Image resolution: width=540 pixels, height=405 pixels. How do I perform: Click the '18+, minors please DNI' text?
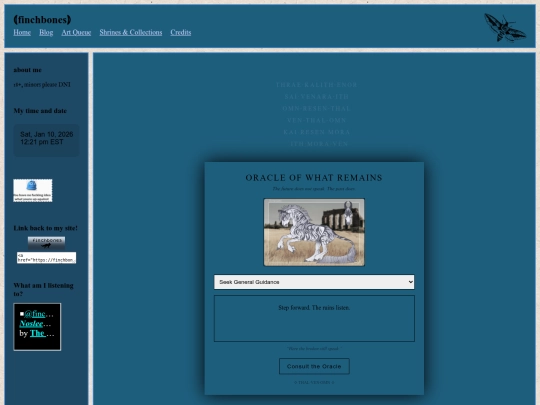tap(42, 85)
